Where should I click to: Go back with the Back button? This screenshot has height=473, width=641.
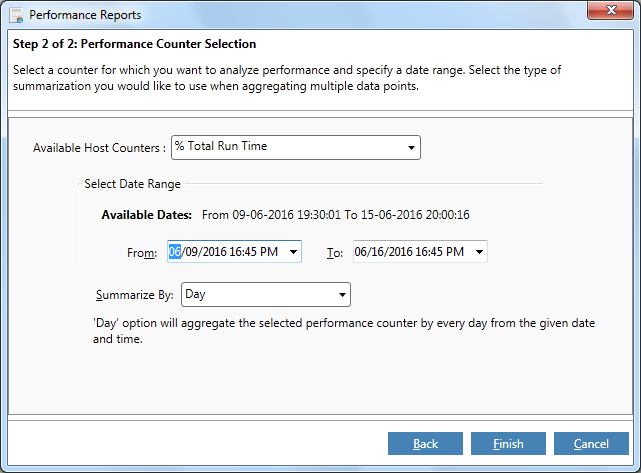pyautogui.click(x=425, y=443)
